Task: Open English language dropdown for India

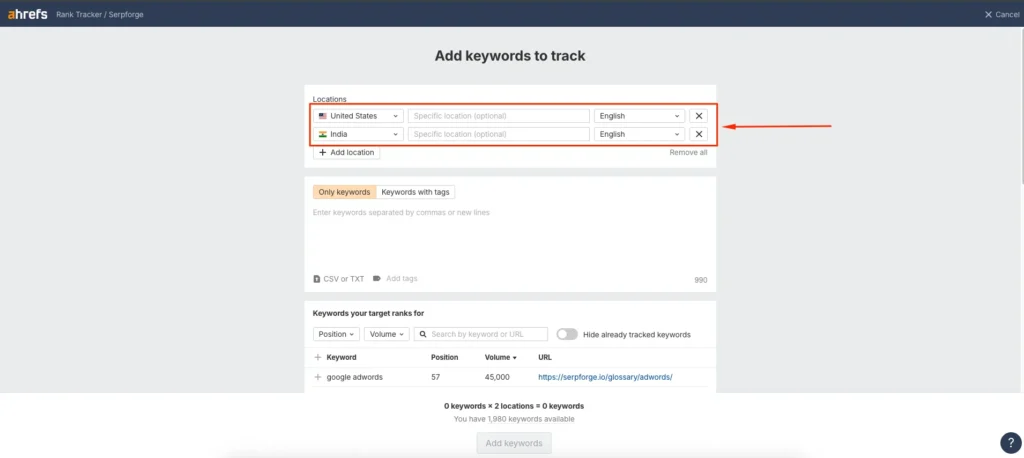Action: tap(639, 134)
